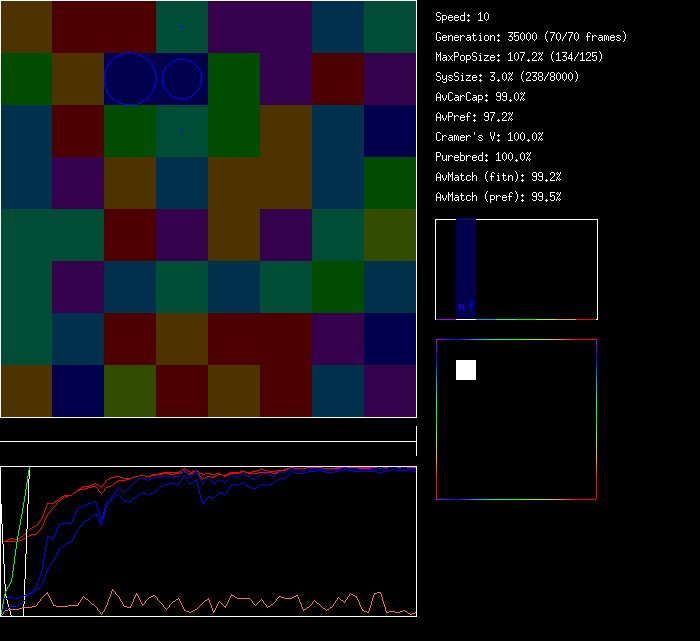Click the Generation: 35000 frame counter
The height and width of the screenshot is (641, 700).
coord(531,37)
